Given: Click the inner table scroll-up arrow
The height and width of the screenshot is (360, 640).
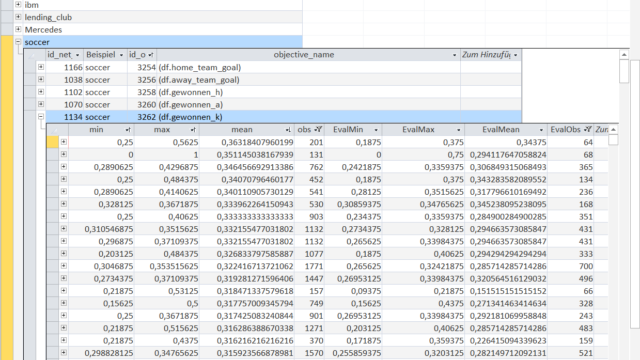Looking at the screenshot, I should [x=613, y=129].
